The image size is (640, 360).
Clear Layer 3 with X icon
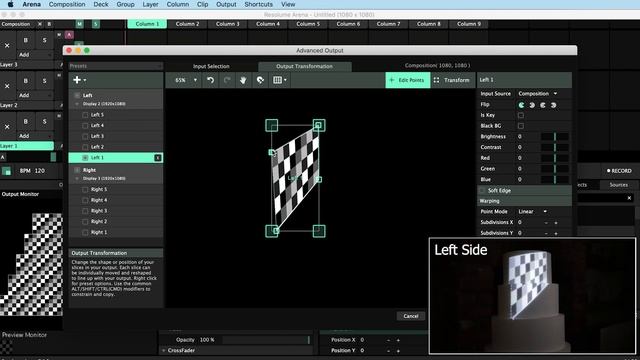click(7, 46)
